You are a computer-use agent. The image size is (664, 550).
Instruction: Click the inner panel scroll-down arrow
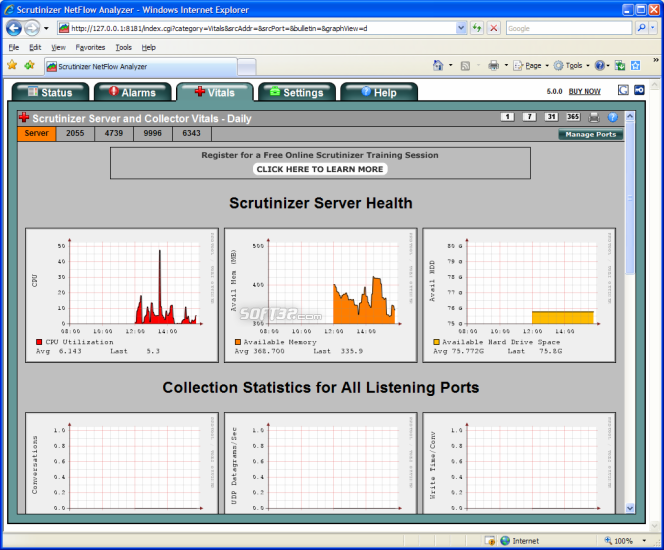630,508
